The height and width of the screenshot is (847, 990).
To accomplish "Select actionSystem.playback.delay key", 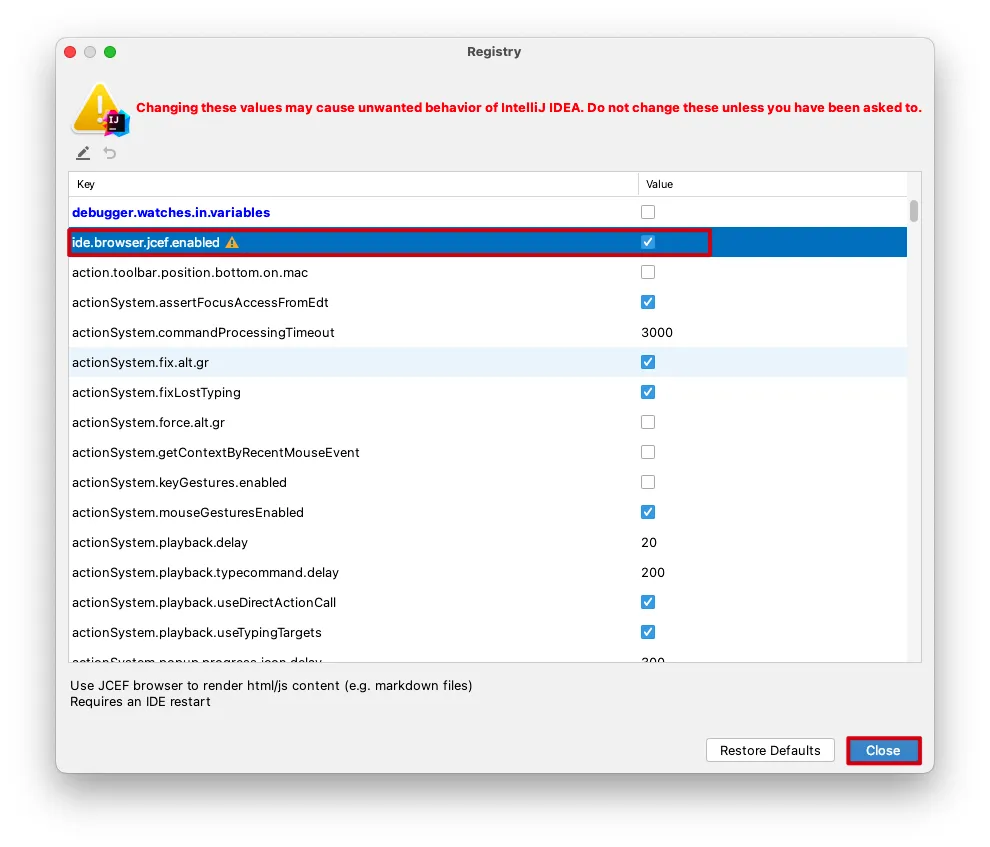I will click(x=160, y=543).
